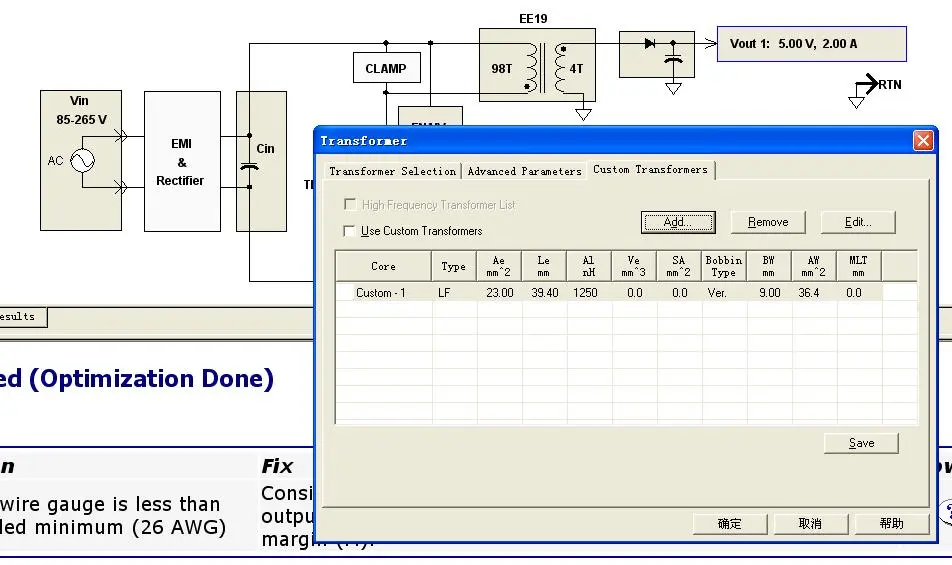Viewport: 952px width, 565px height.
Task: Click the ground symbol under the transformer
Action: tap(583, 113)
